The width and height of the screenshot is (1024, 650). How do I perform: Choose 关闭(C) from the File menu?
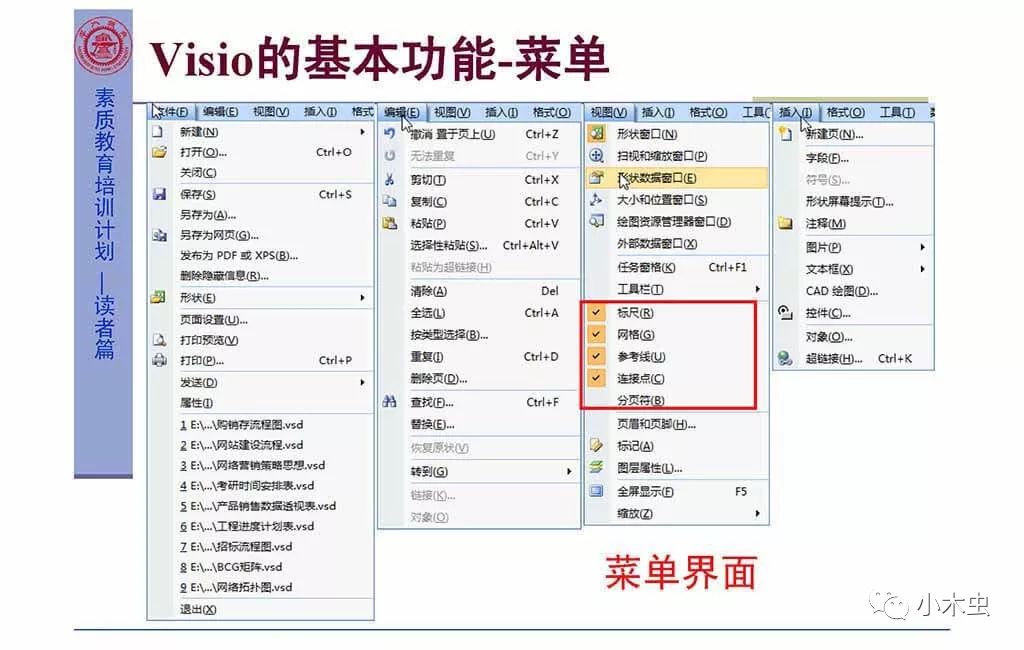(198, 172)
